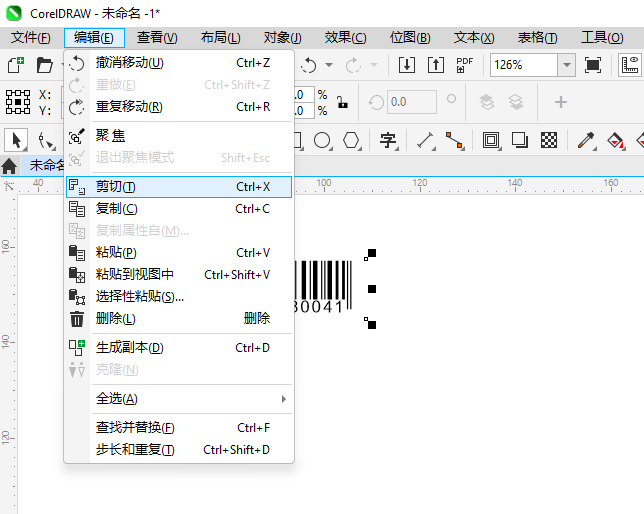Click the Welcome screen home icon
Viewport: 644px width, 514px height.
[x=9, y=166]
